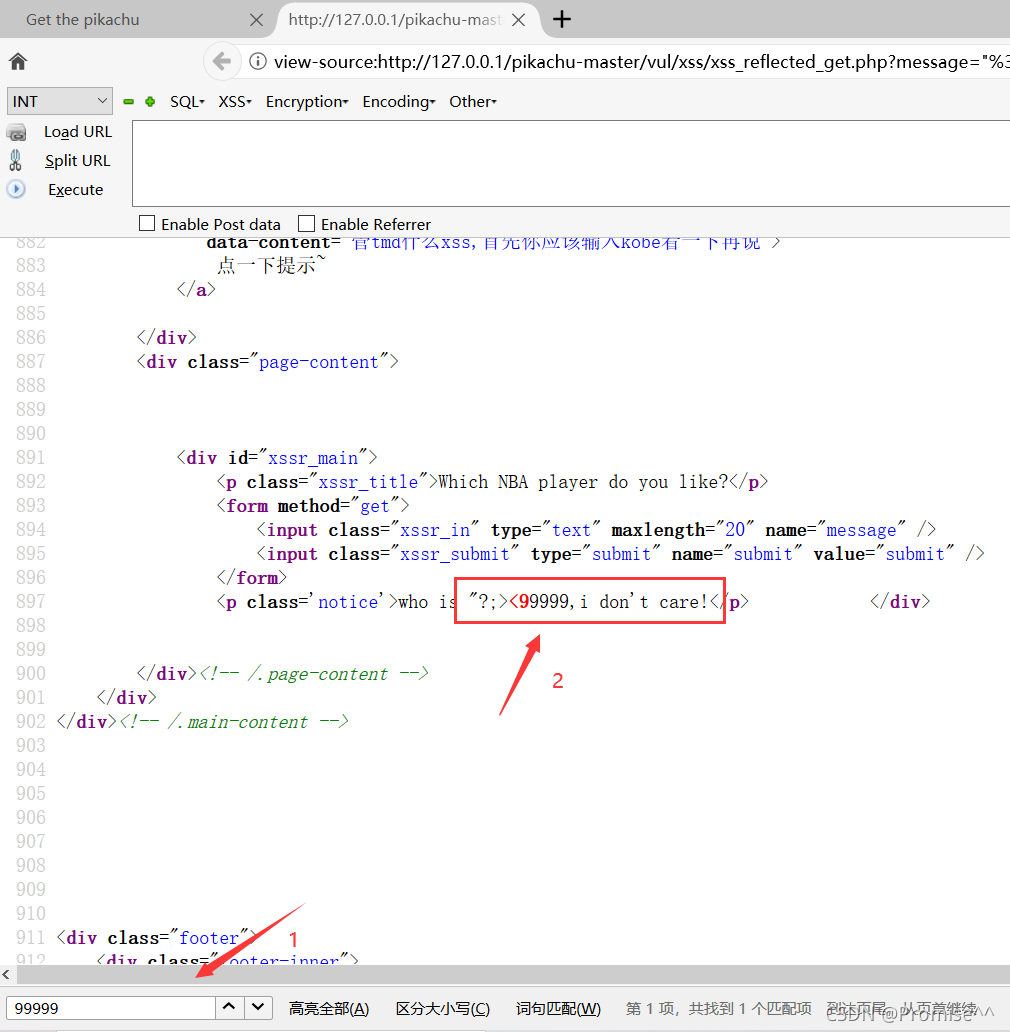
Task: Toggle 区分大小写(C) match case
Action: pyautogui.click(x=443, y=1008)
